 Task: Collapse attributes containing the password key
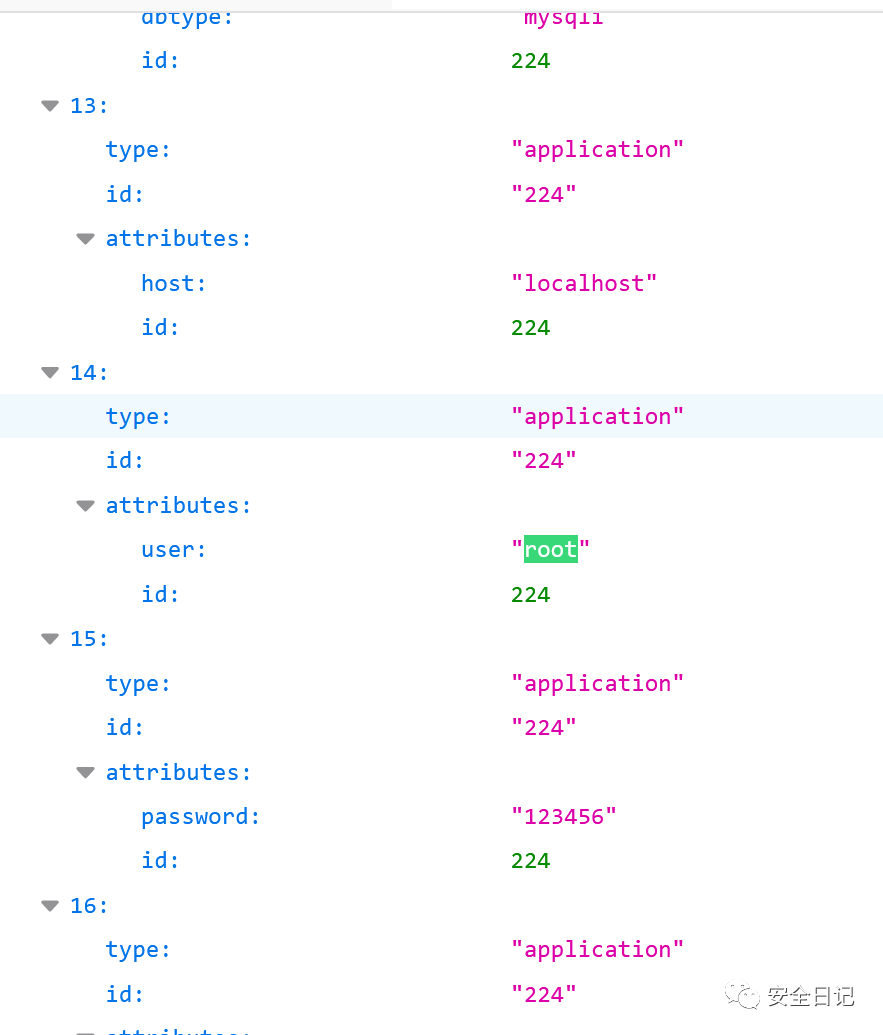coord(86,773)
